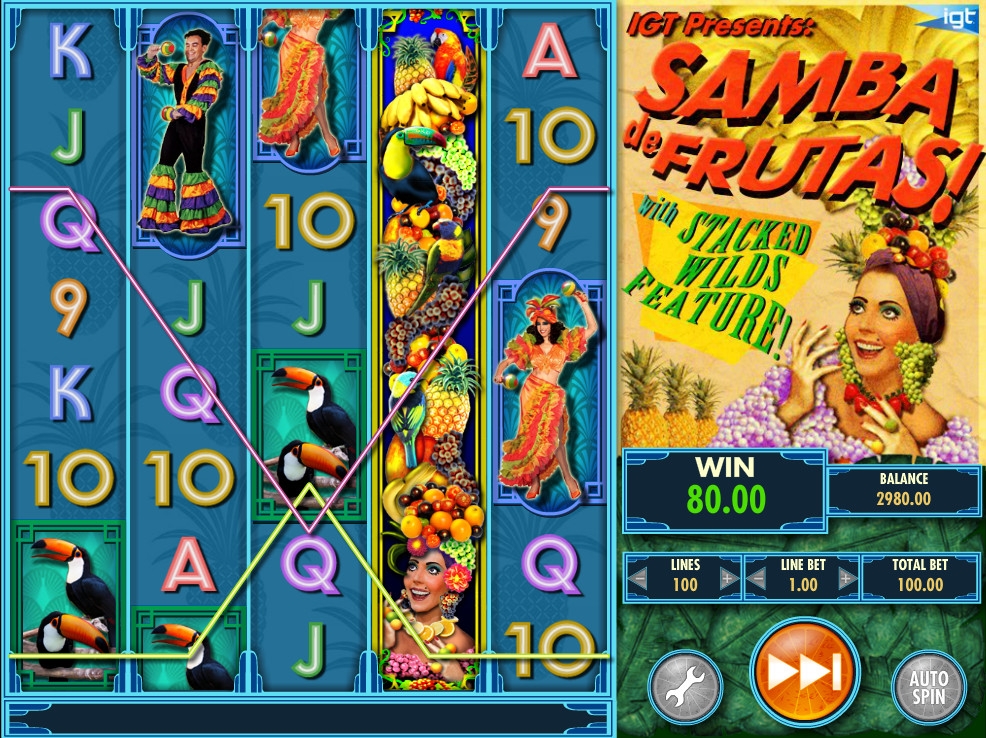986x738 pixels.
Task: Open the wrench settings icon
Action: click(x=685, y=687)
